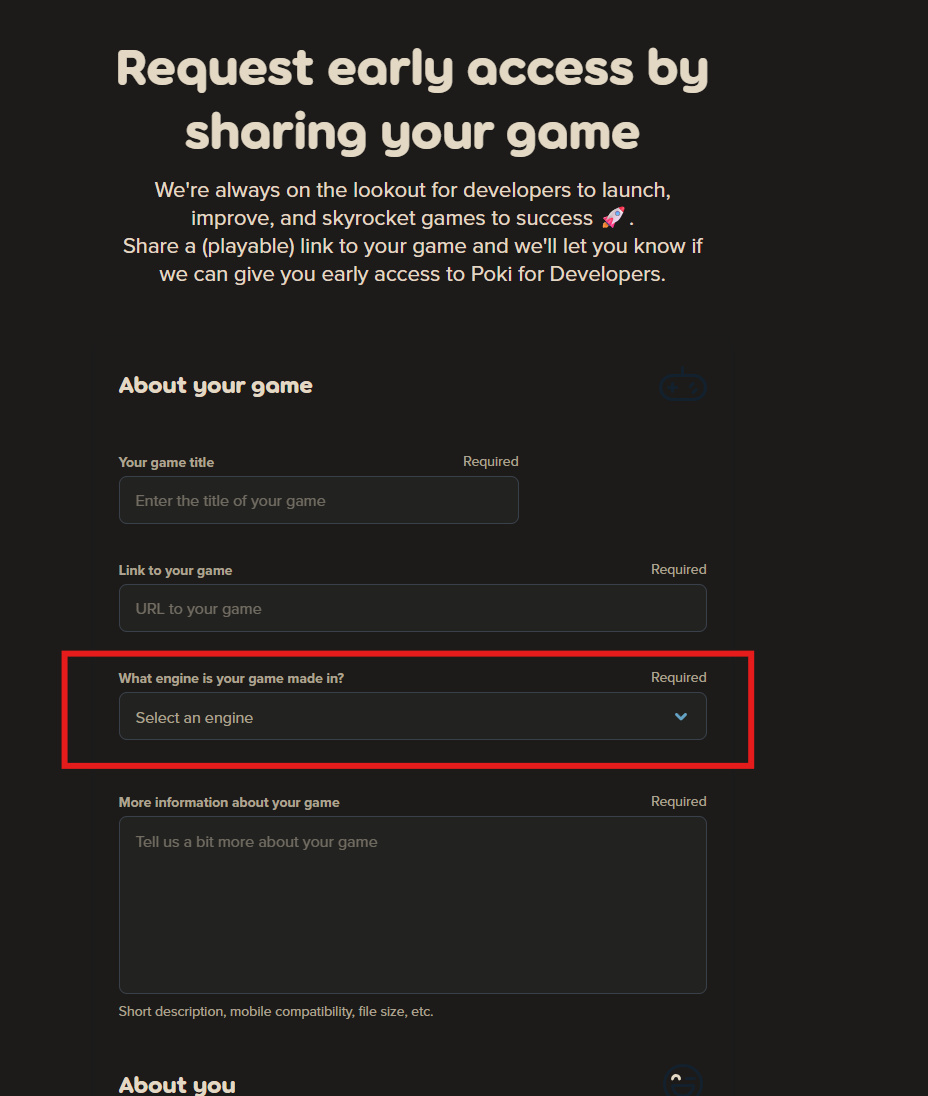Click the smiley face icon beside About you
This screenshot has height=1096, width=928.
683,1082
